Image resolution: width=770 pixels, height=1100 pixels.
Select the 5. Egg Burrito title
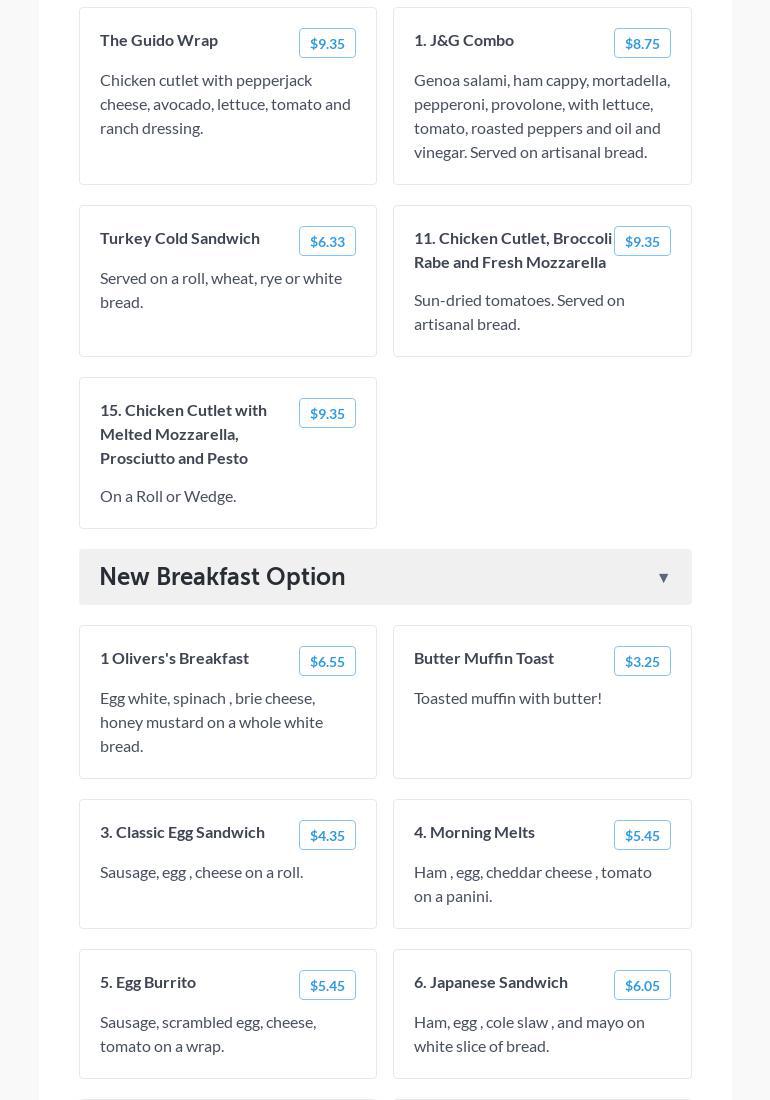[148, 982]
